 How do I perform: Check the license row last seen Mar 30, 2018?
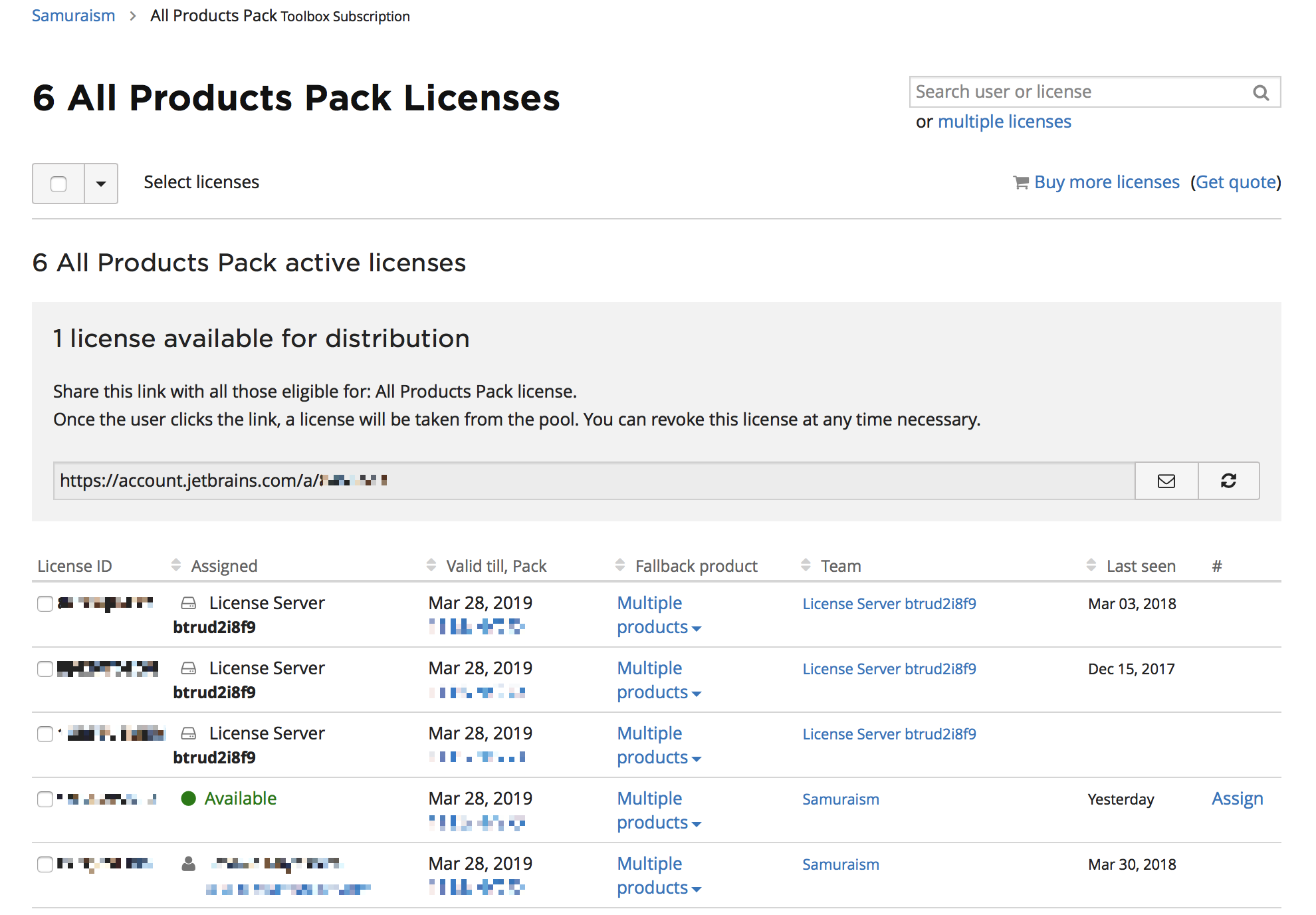[x=45, y=864]
